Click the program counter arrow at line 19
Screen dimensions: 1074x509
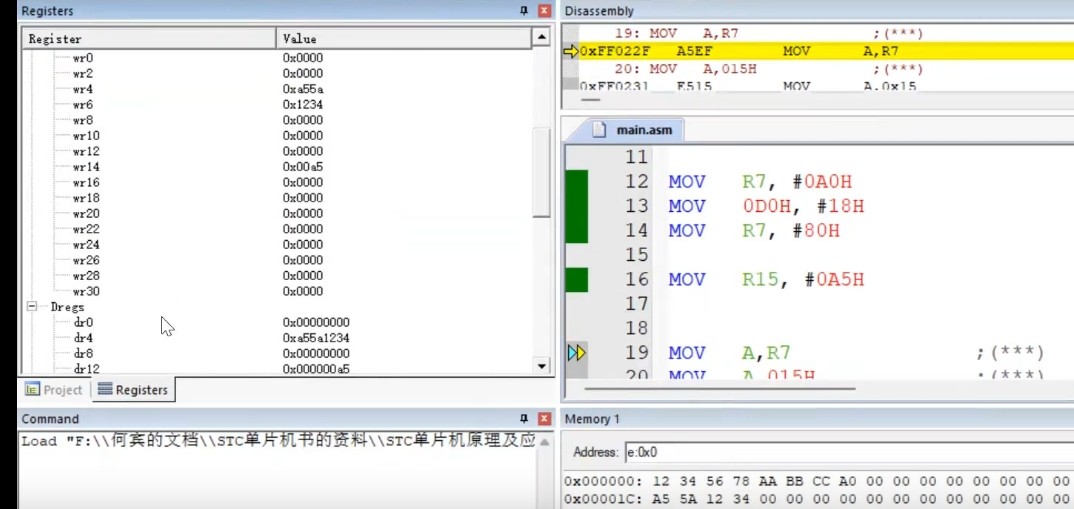tap(576, 353)
